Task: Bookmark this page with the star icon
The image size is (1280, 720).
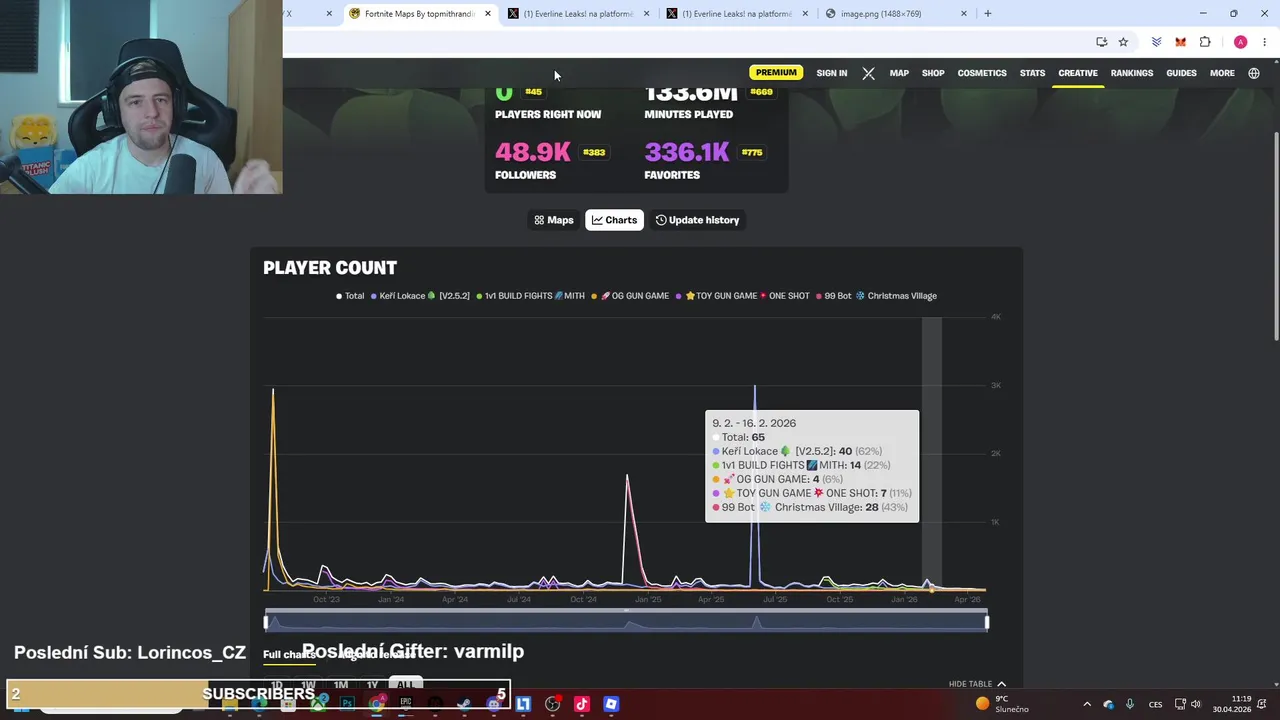Action: click(1123, 42)
